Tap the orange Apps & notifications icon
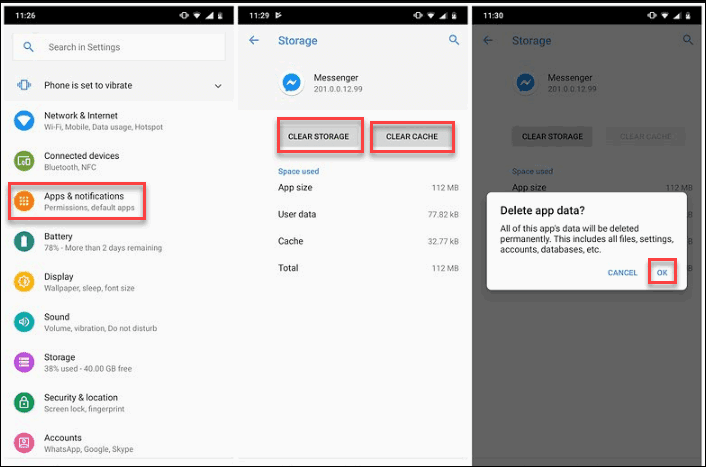Screen dimensions: 706x467 [x=24, y=201]
